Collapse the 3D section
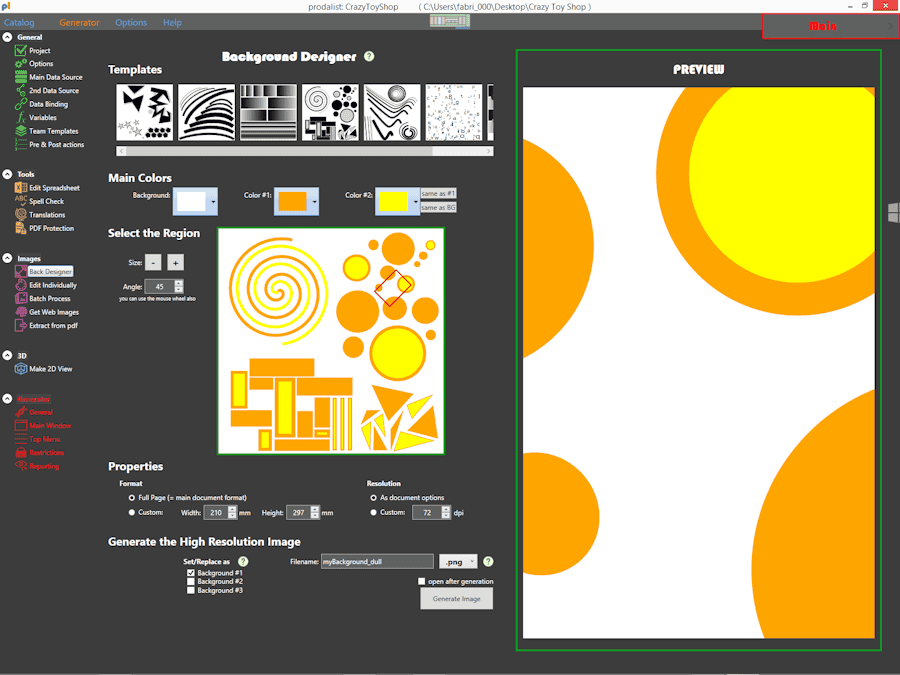This screenshot has height=675, width=900. tap(7, 355)
